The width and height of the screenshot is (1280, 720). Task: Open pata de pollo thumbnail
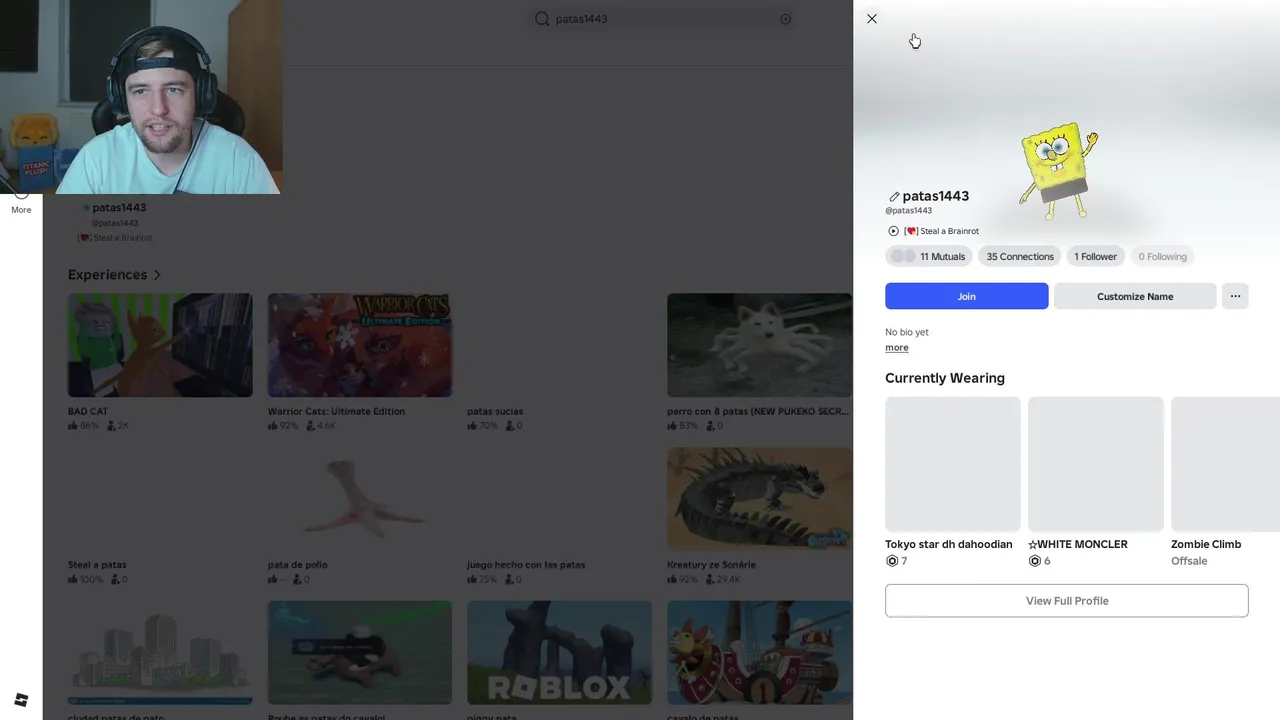[x=360, y=499]
